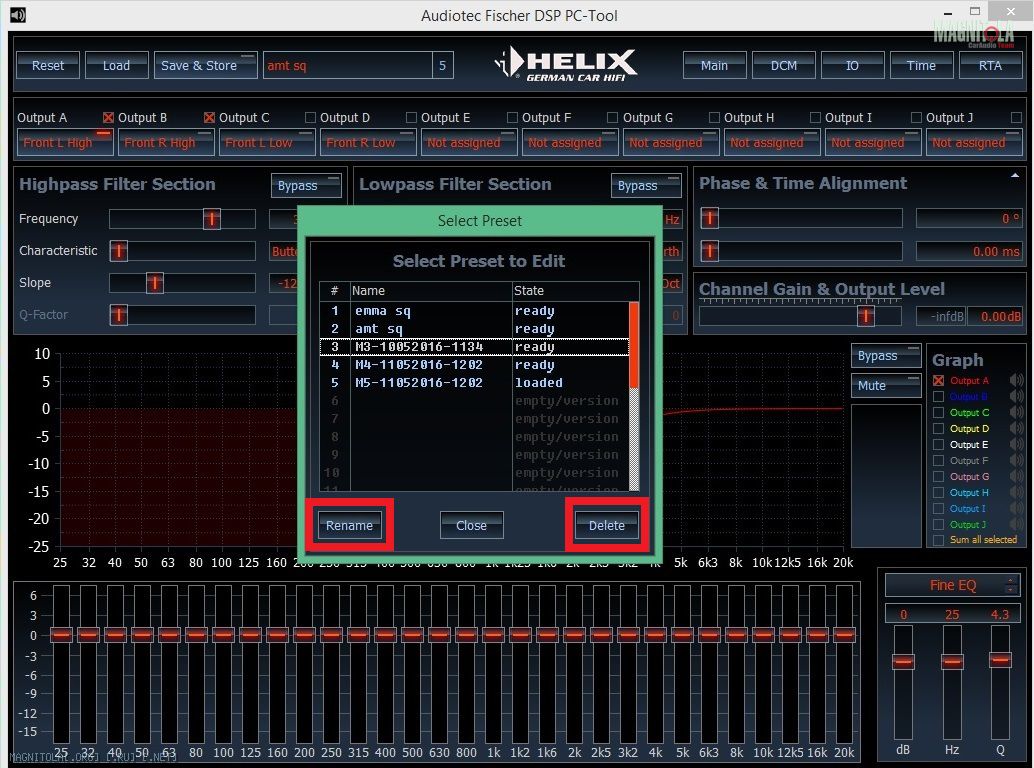Switch to the RTA view
1034x768 pixels.
(989, 65)
